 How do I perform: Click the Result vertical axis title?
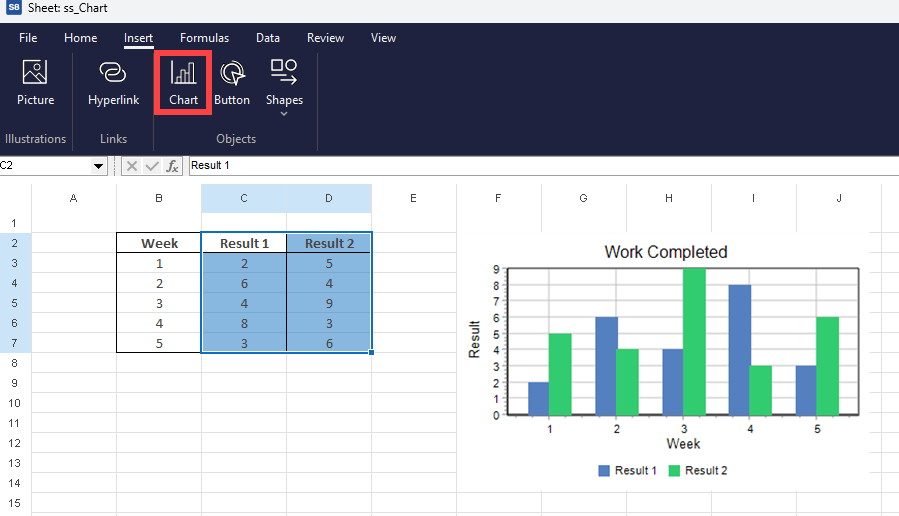(474, 339)
